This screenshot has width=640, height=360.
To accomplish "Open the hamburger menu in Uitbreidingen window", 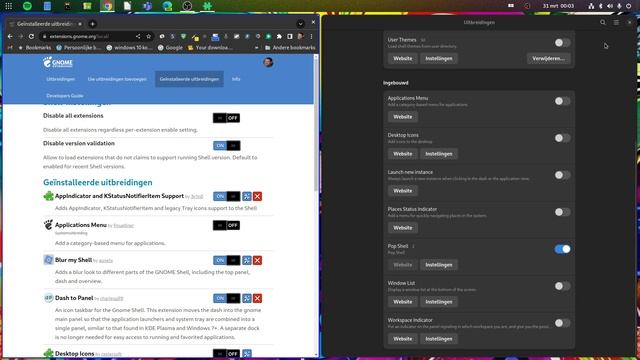I will coord(616,22).
